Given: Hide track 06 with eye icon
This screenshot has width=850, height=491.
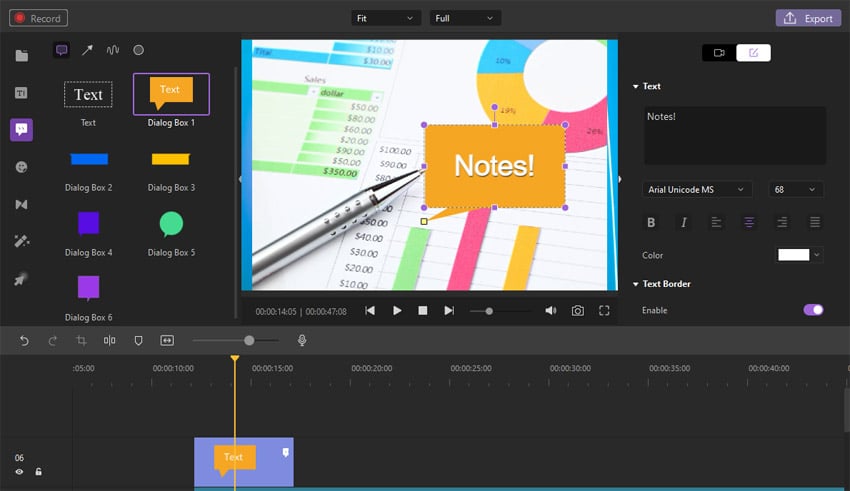Looking at the screenshot, I should click(x=20, y=471).
